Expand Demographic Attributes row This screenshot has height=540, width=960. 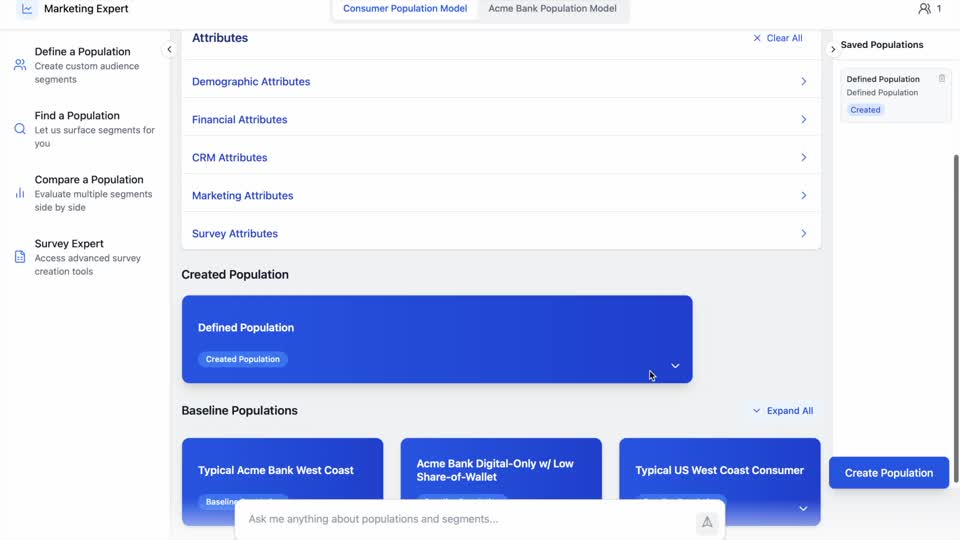click(501, 81)
